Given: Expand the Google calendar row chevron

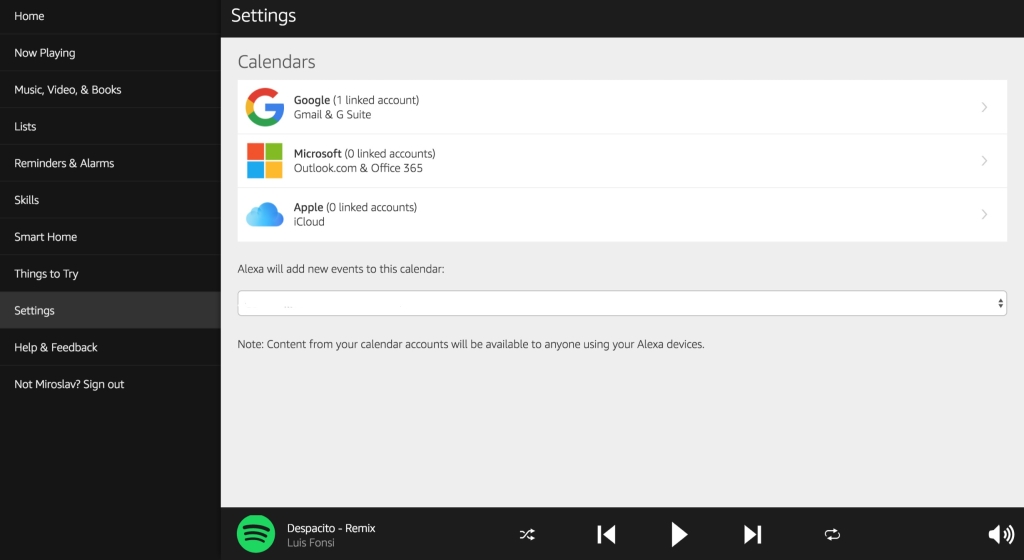Looking at the screenshot, I should coord(984,107).
